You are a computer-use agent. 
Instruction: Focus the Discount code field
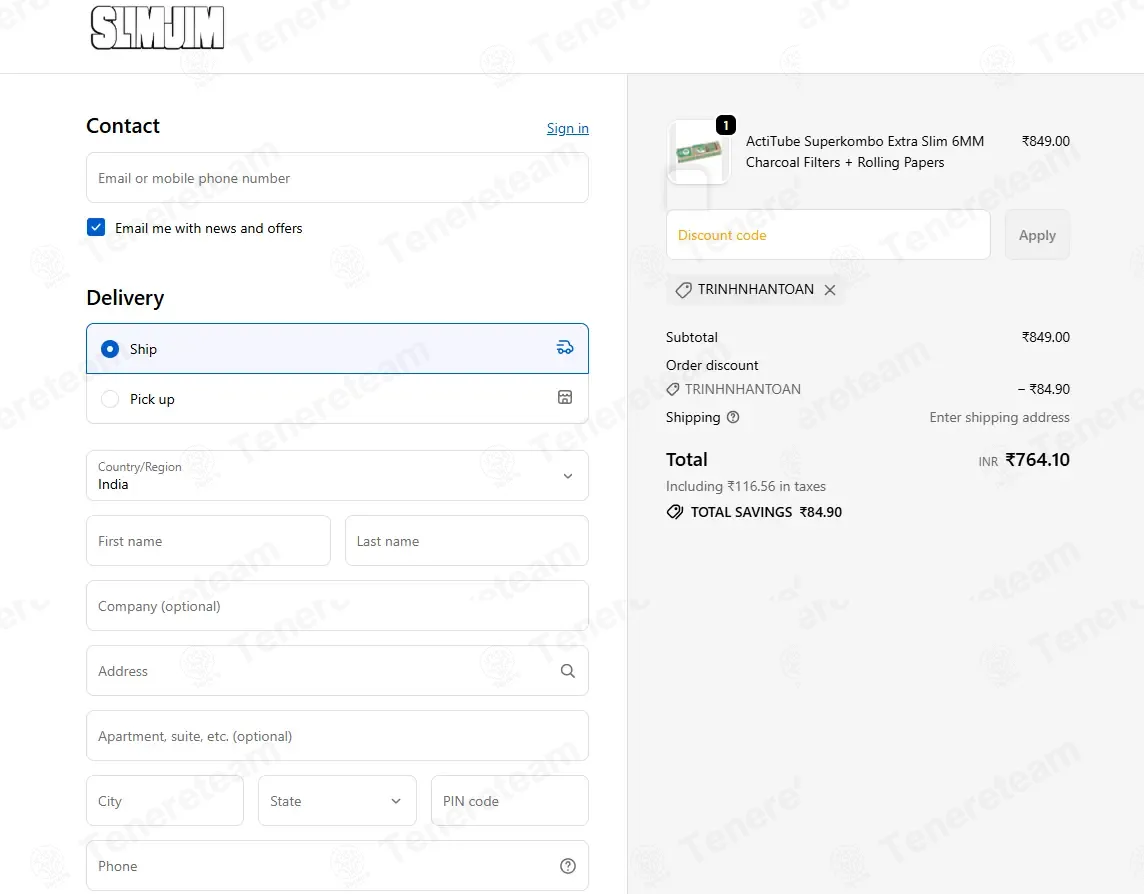pyautogui.click(x=828, y=235)
